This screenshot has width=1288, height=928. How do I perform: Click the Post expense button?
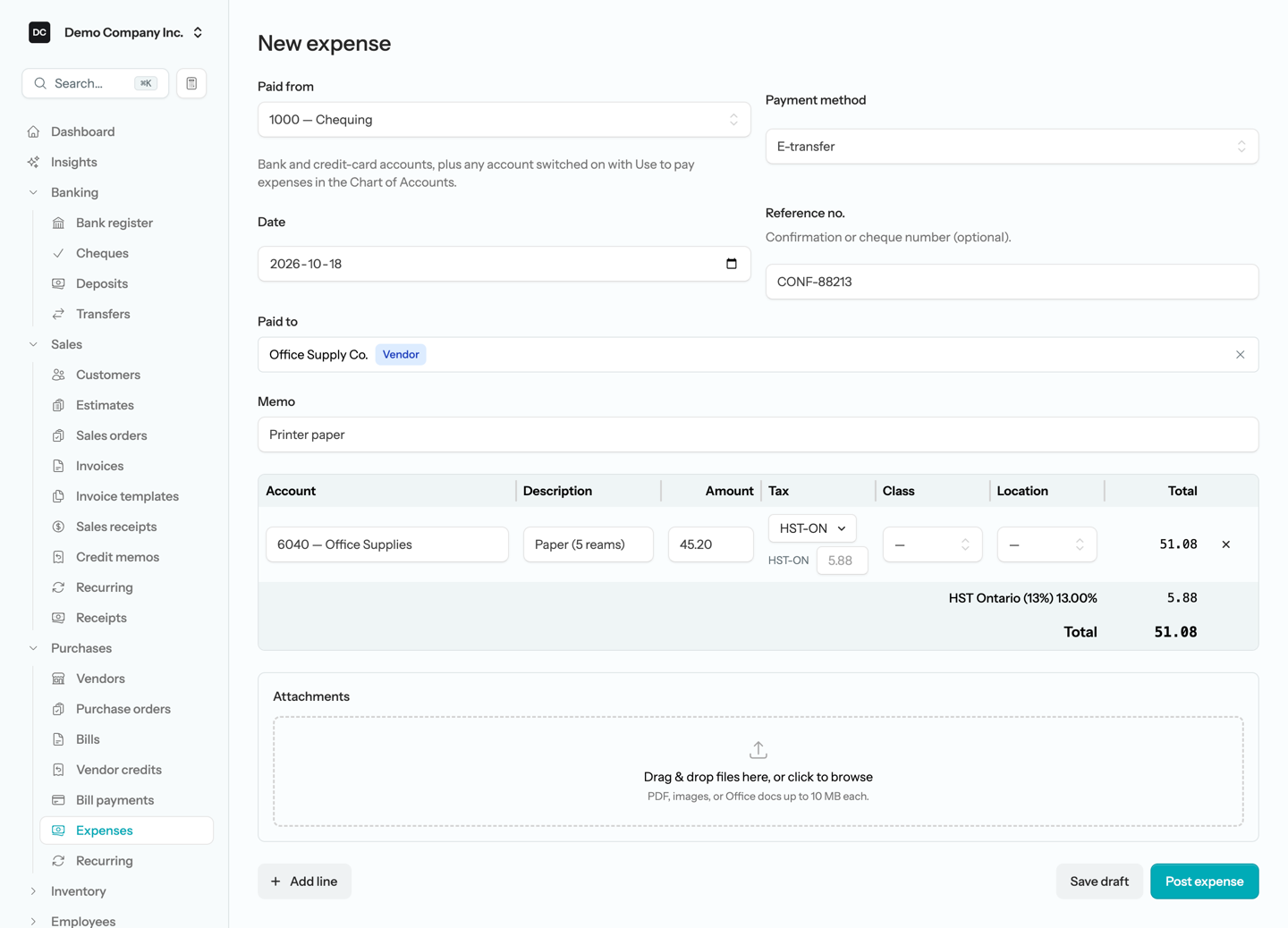(x=1204, y=882)
